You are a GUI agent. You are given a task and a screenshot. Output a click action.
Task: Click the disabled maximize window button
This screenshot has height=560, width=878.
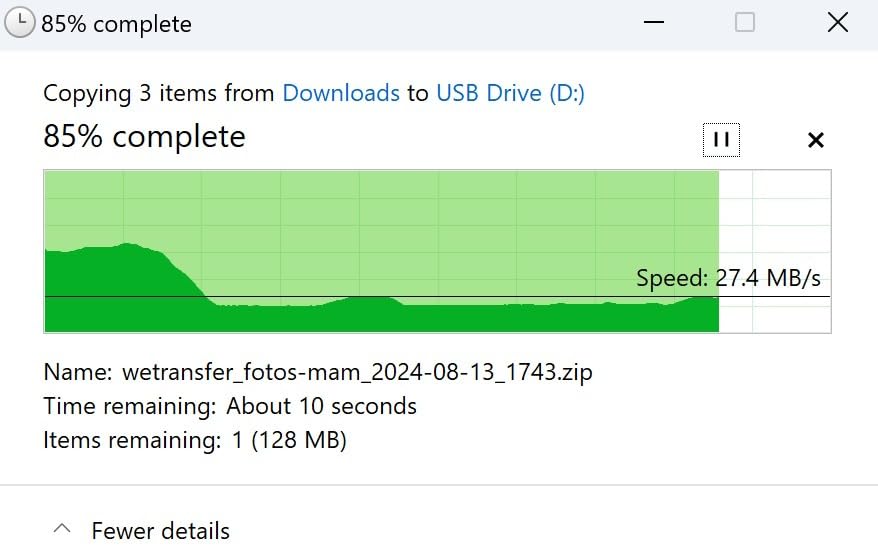[745, 23]
